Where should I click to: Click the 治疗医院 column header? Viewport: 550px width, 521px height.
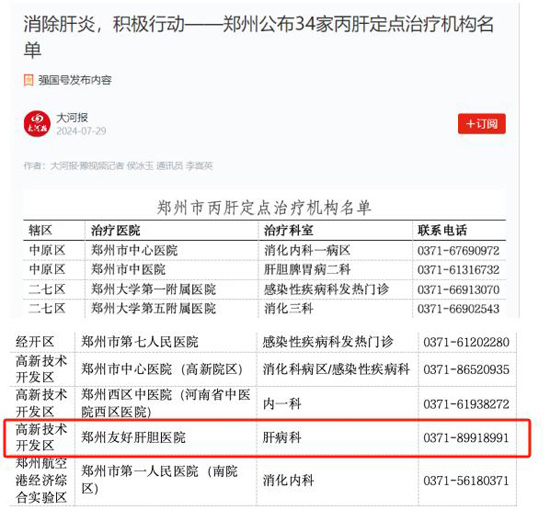pos(116,231)
